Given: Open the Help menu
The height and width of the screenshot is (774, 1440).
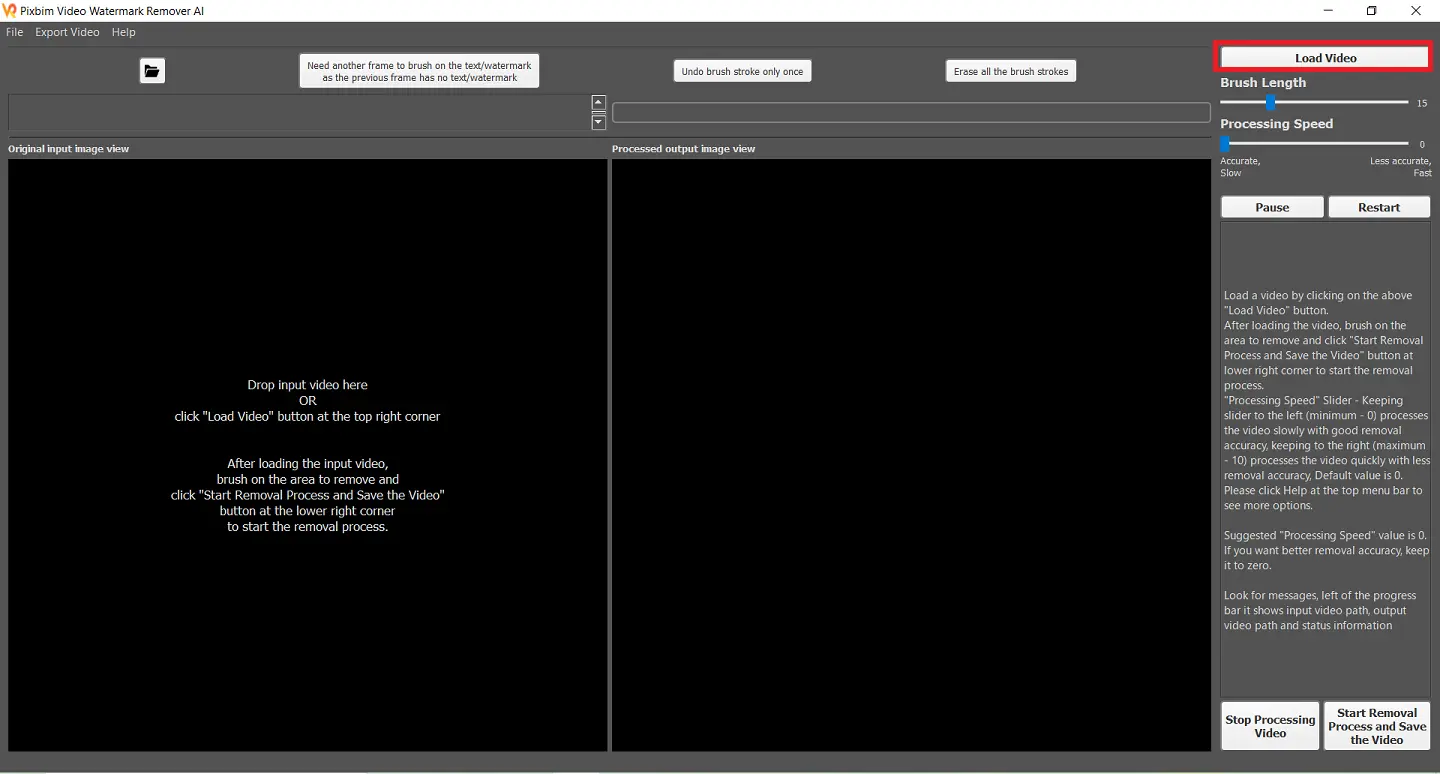Looking at the screenshot, I should click(x=123, y=32).
